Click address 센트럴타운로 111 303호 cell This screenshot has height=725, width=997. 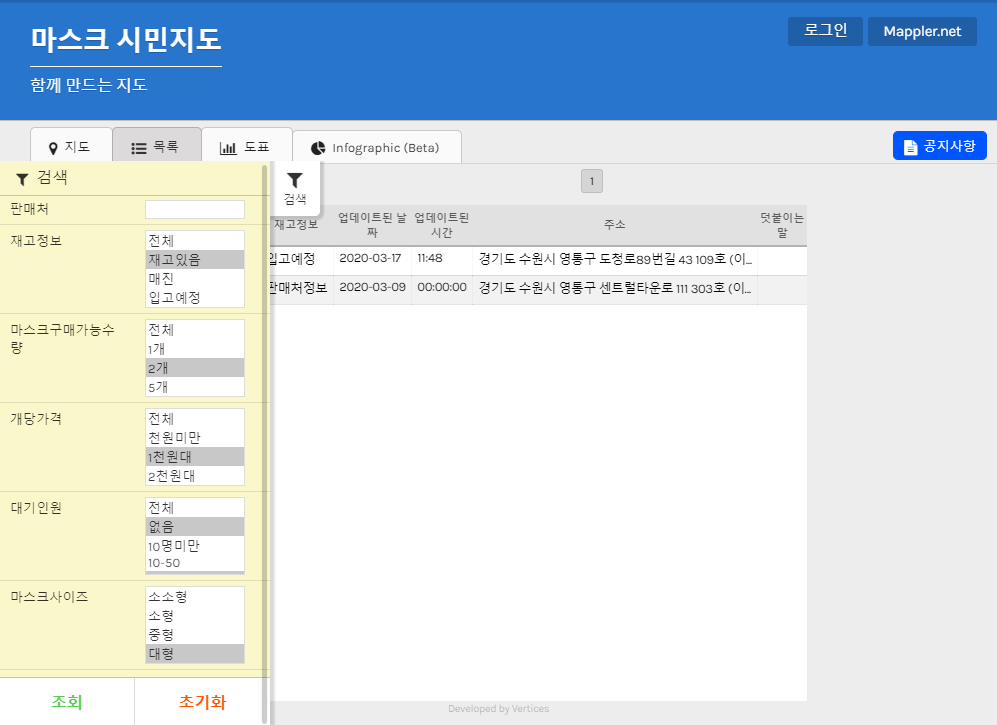615,288
